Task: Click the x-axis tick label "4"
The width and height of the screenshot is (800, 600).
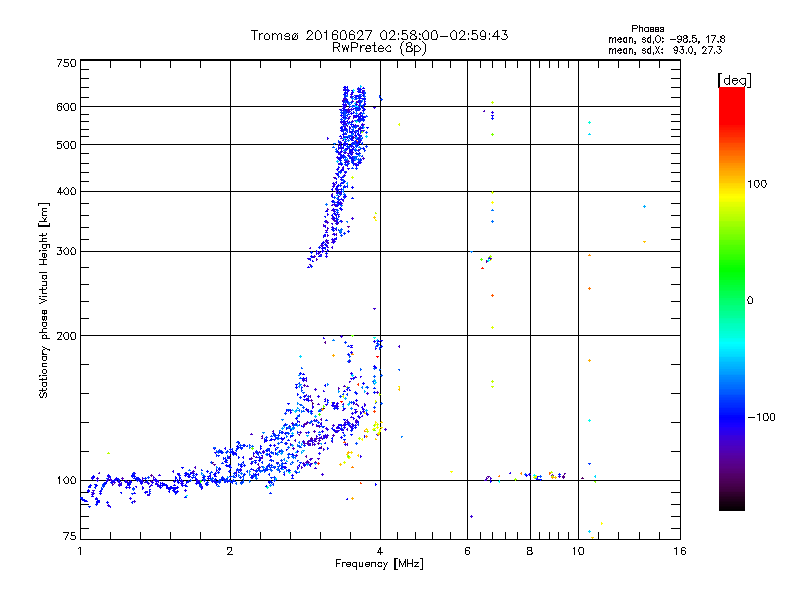Action: [x=380, y=551]
